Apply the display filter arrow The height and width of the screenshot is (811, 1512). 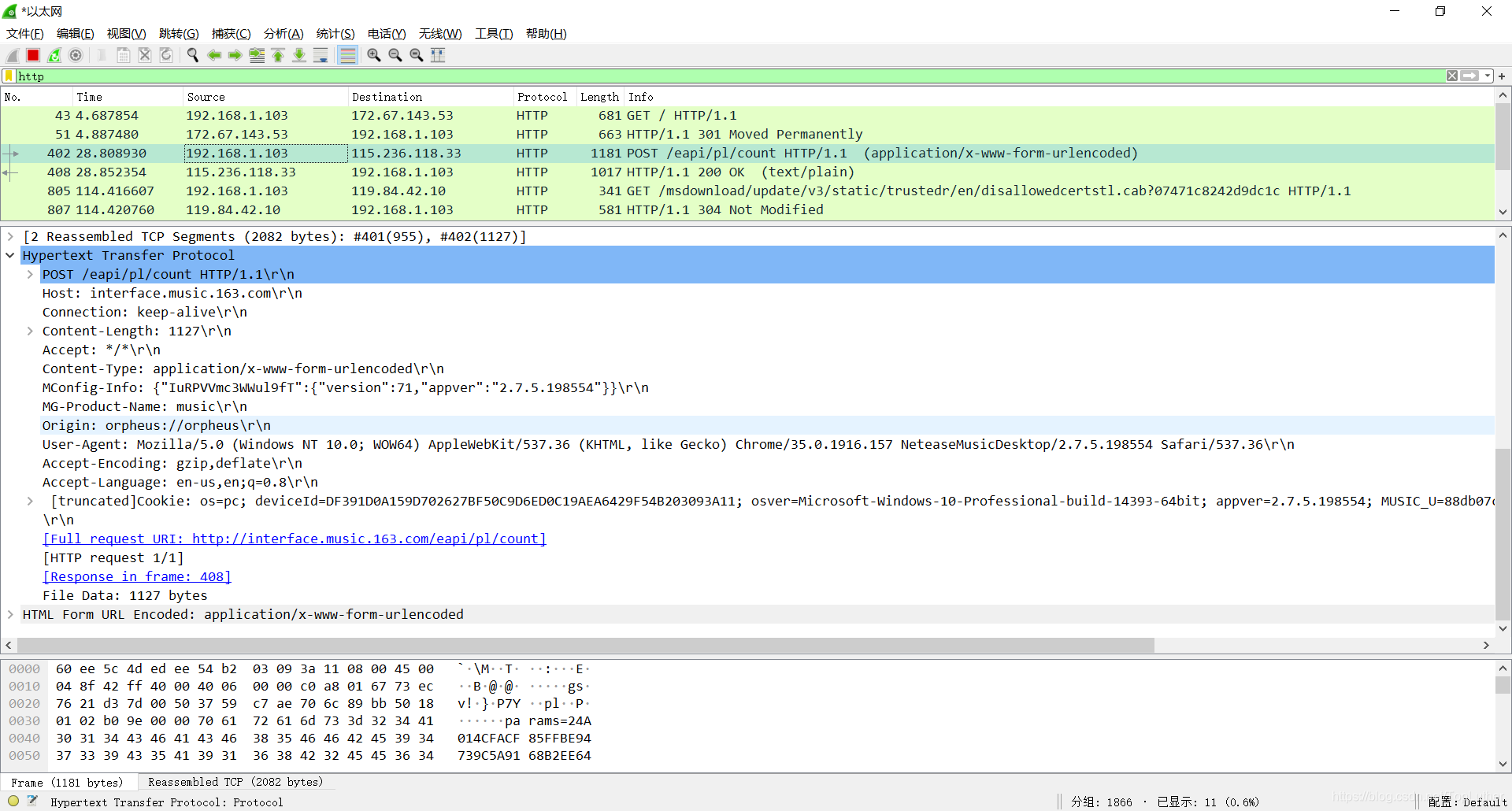pos(1469,76)
